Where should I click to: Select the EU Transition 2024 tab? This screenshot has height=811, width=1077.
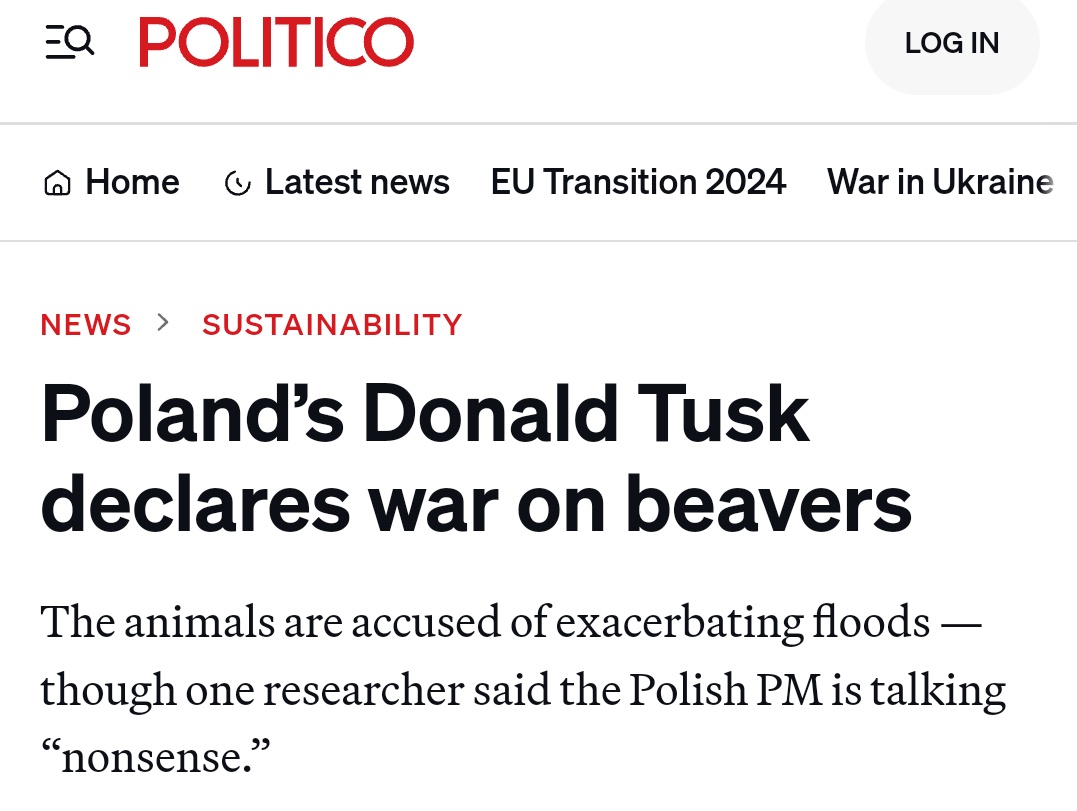pos(638,182)
